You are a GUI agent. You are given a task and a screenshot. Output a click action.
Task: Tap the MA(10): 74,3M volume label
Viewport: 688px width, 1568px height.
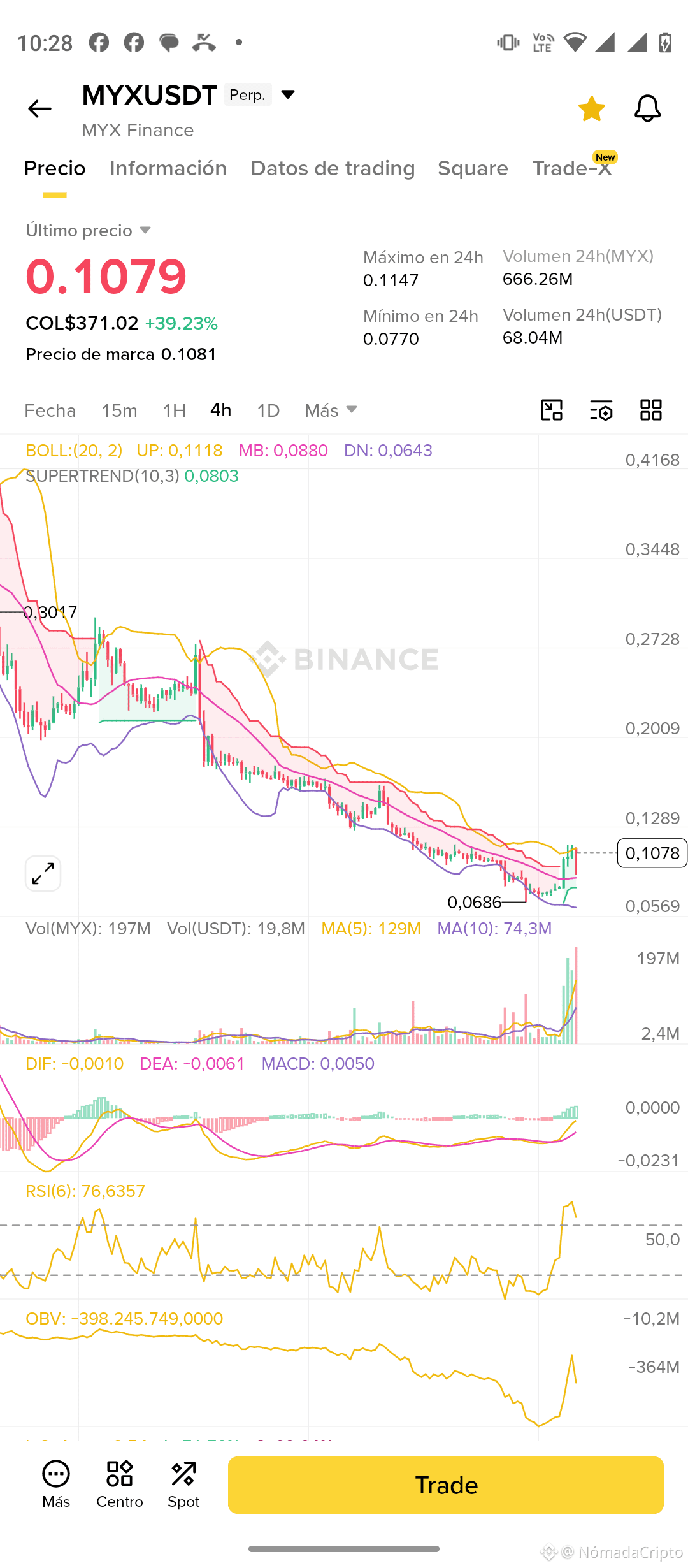click(494, 929)
